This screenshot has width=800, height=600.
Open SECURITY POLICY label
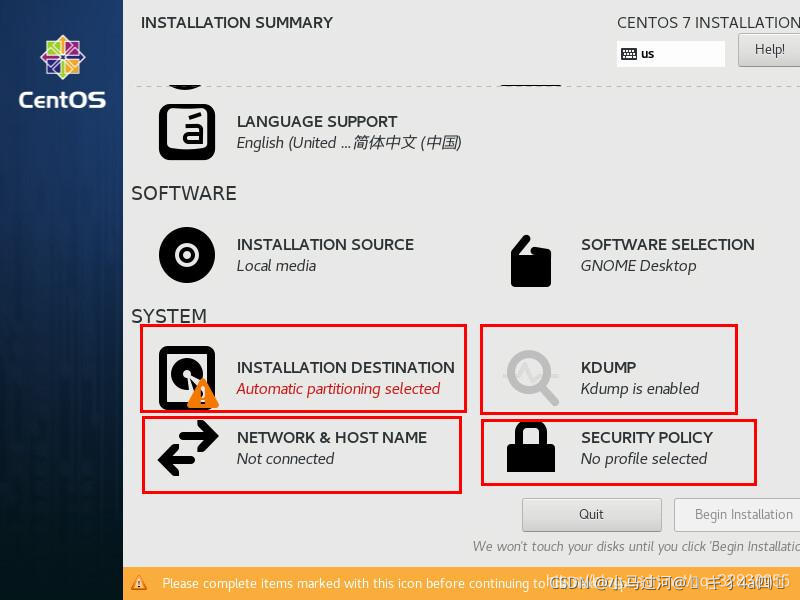point(647,437)
